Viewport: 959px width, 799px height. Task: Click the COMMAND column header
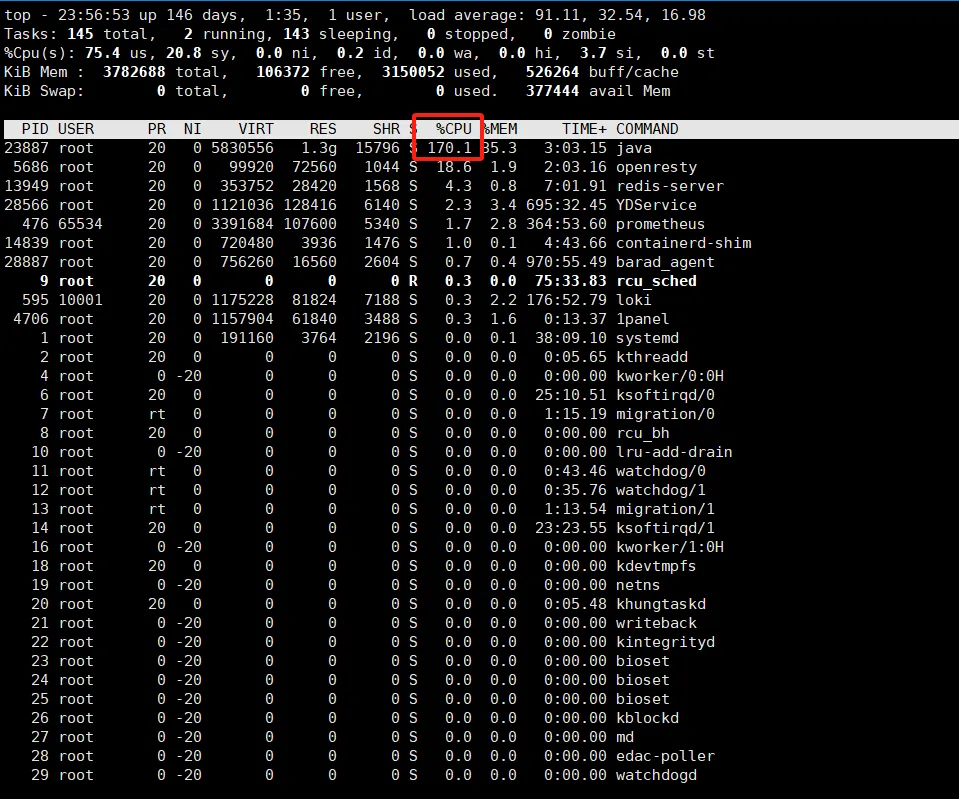pos(647,129)
